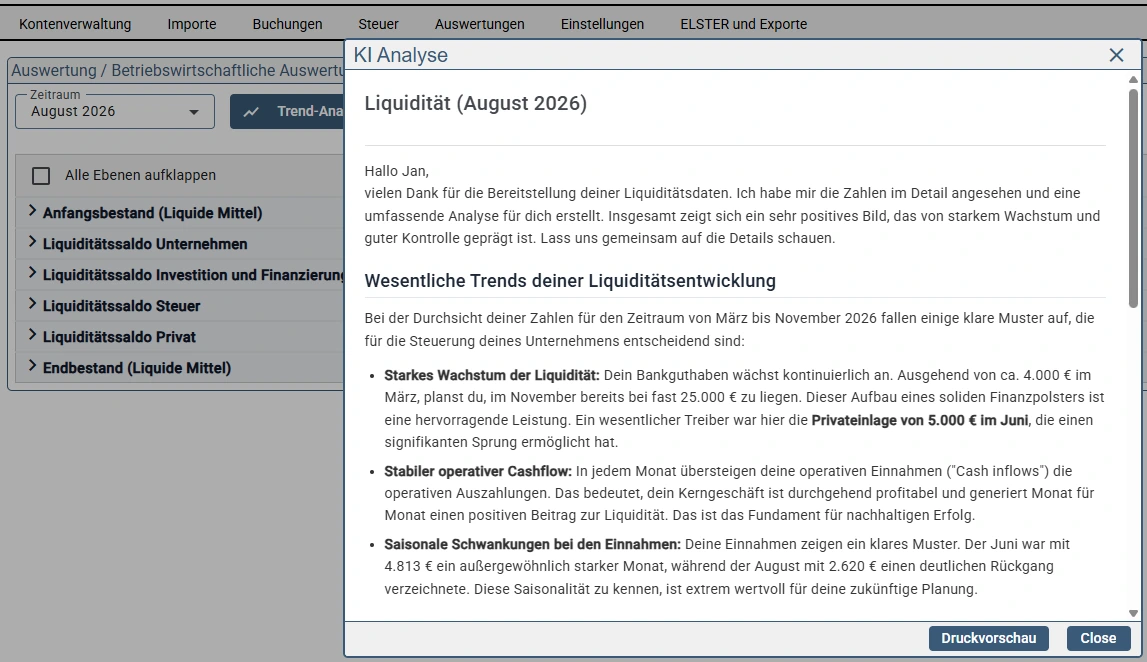This screenshot has height=662, width=1147.
Task: Expand Liquiditätssaldo Investition und Finanzierung row
Action: [32, 273]
